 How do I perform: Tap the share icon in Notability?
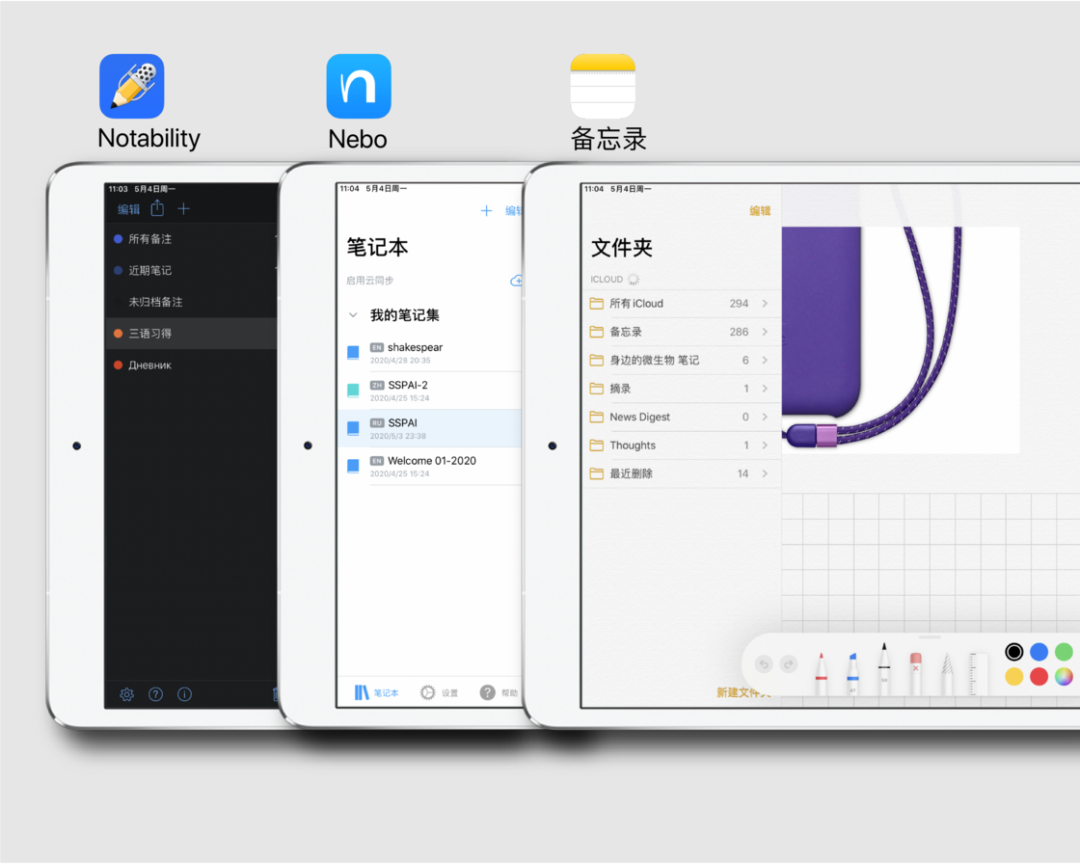point(157,208)
